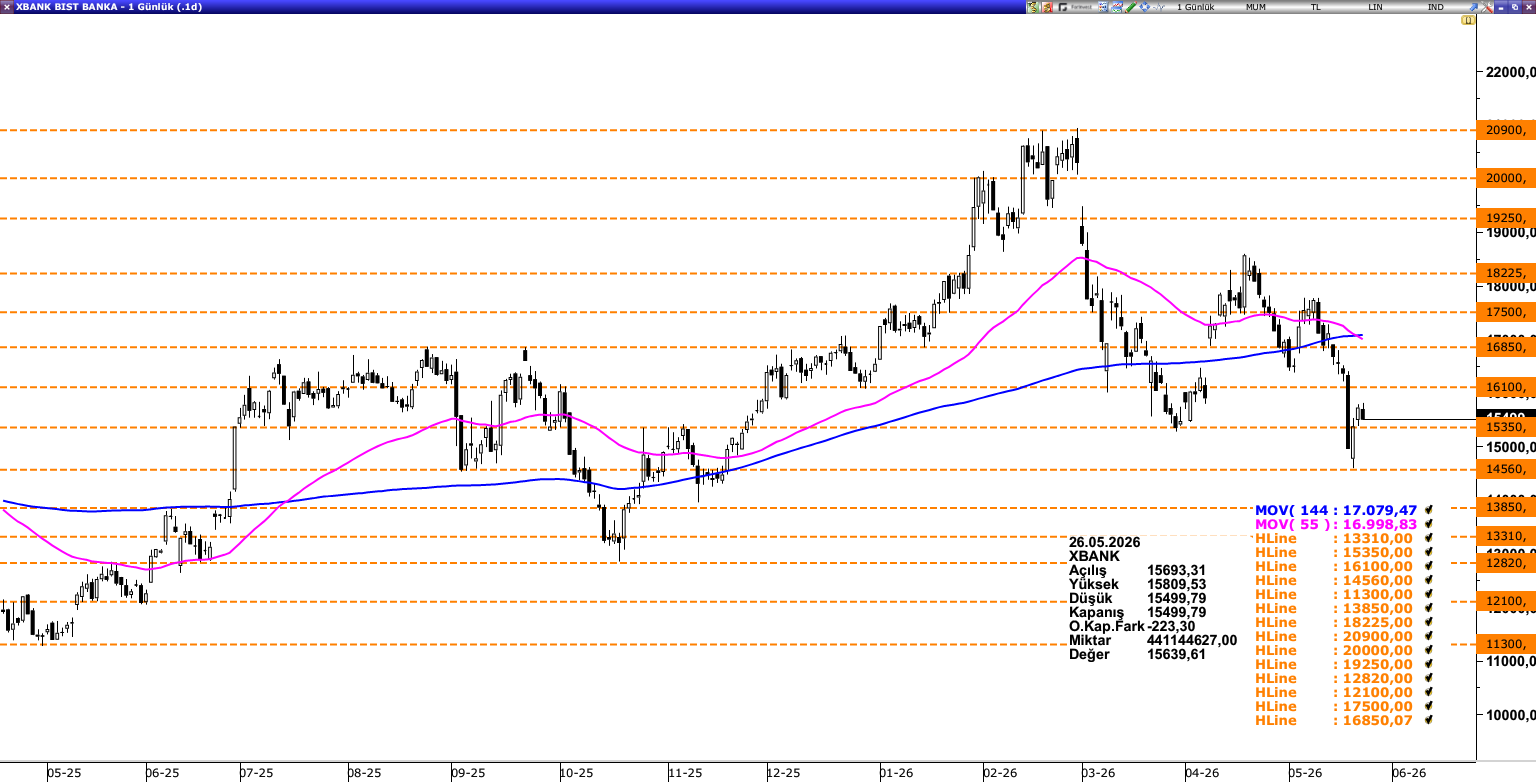Click the blue arrow detach icon

coord(1473,7)
